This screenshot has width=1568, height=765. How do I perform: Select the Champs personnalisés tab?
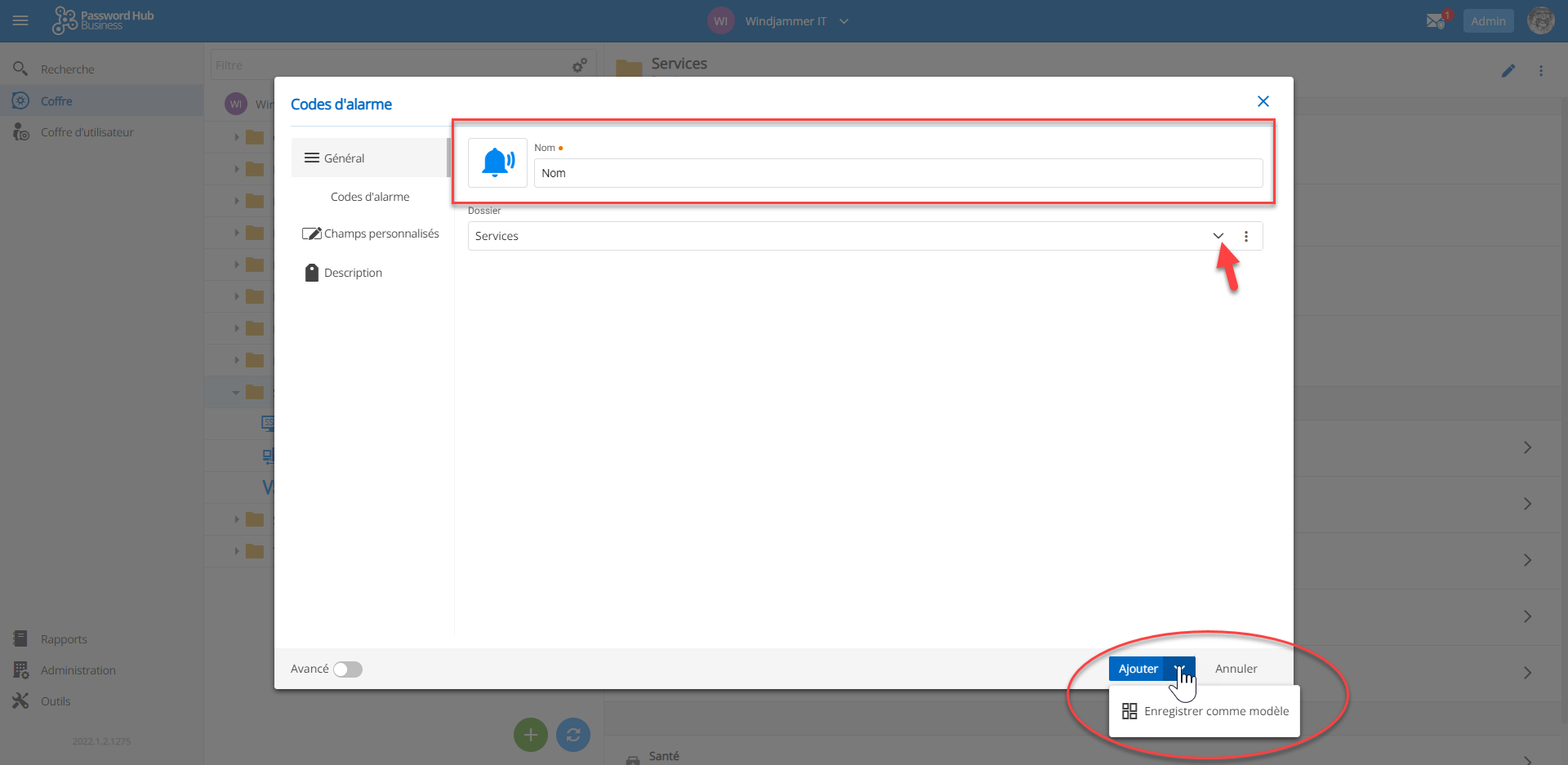(x=381, y=234)
